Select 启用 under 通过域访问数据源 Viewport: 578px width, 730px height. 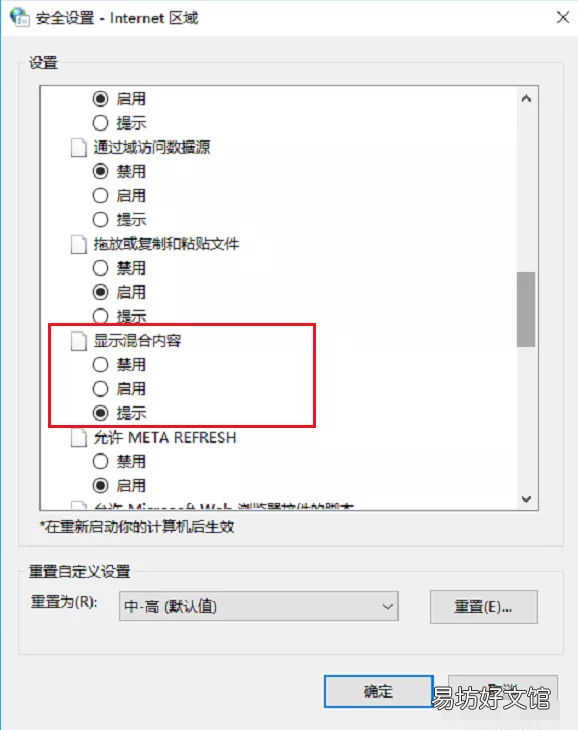pyautogui.click(x=101, y=196)
